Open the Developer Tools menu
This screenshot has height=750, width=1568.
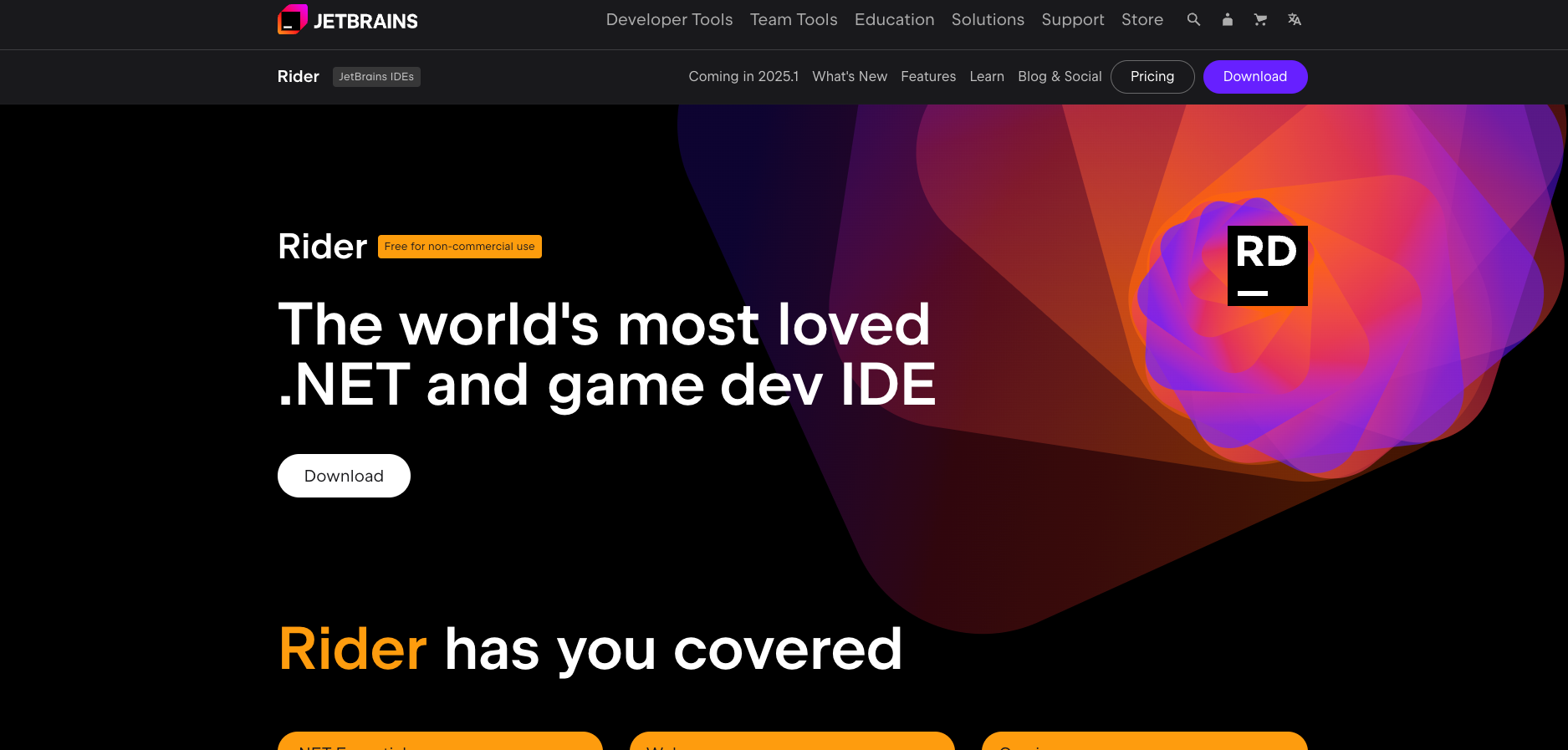(x=669, y=19)
